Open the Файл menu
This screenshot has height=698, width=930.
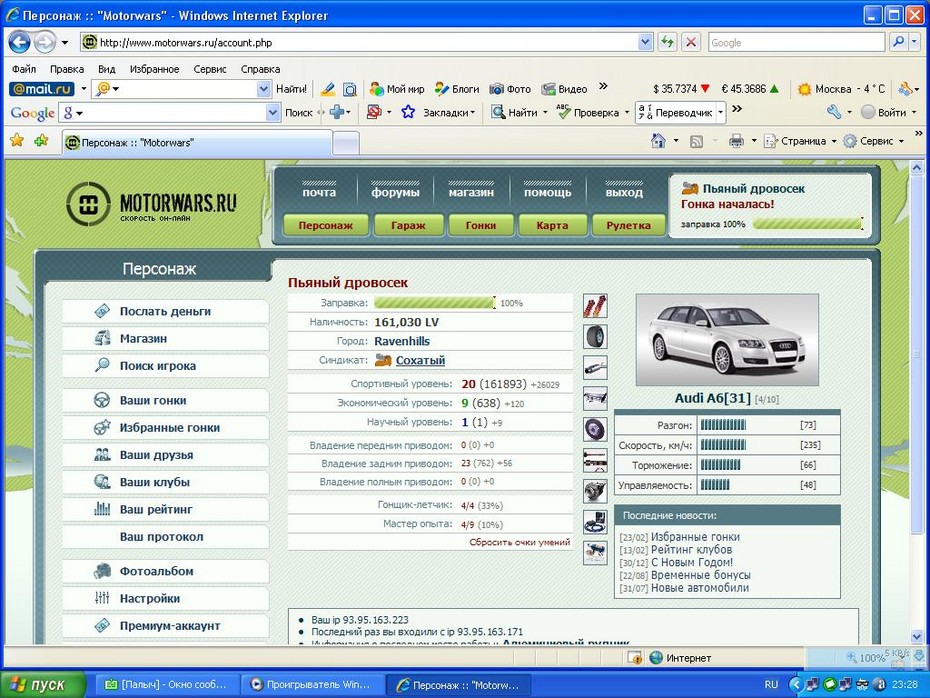click(x=24, y=69)
